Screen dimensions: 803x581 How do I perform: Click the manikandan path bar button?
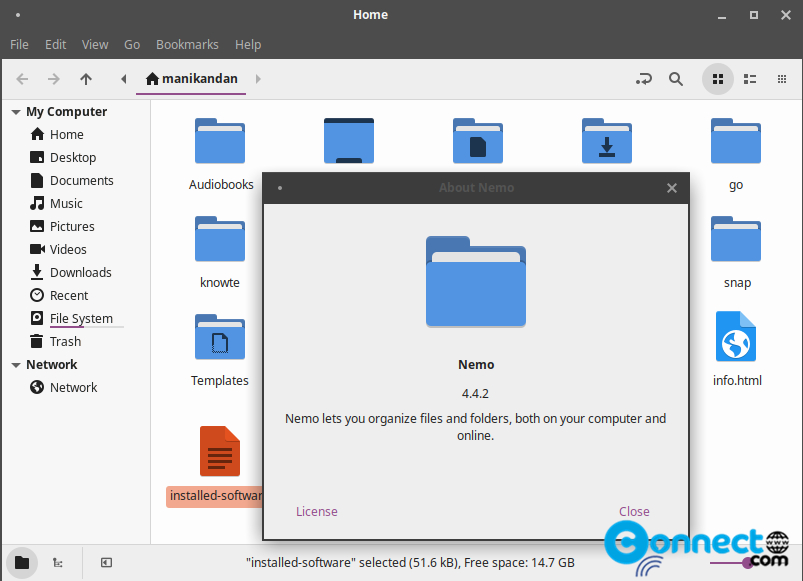(x=191, y=79)
